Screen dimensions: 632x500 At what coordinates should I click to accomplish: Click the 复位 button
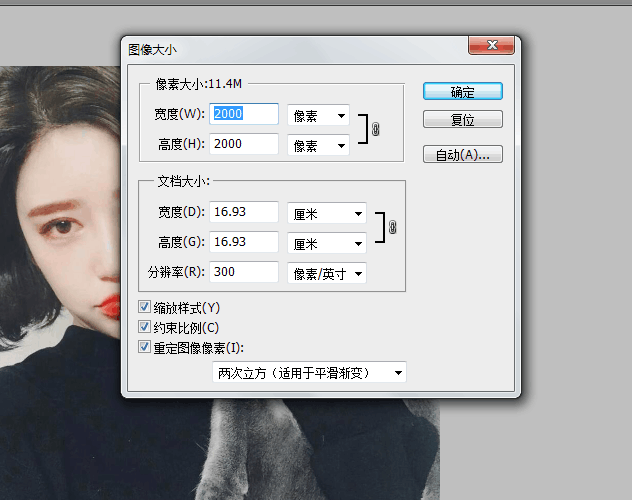pos(463,119)
